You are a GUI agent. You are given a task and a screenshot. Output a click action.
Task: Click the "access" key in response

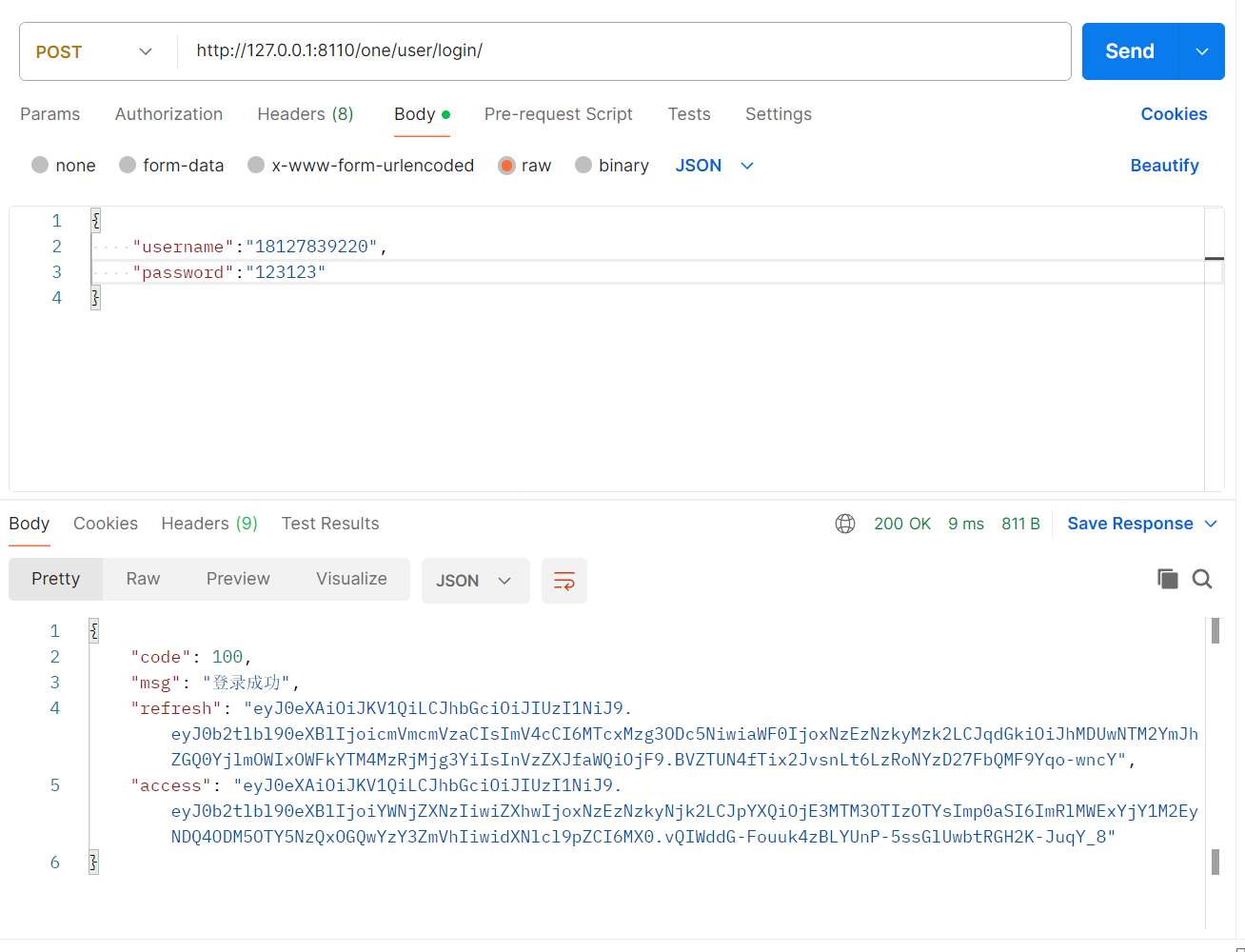(171, 785)
